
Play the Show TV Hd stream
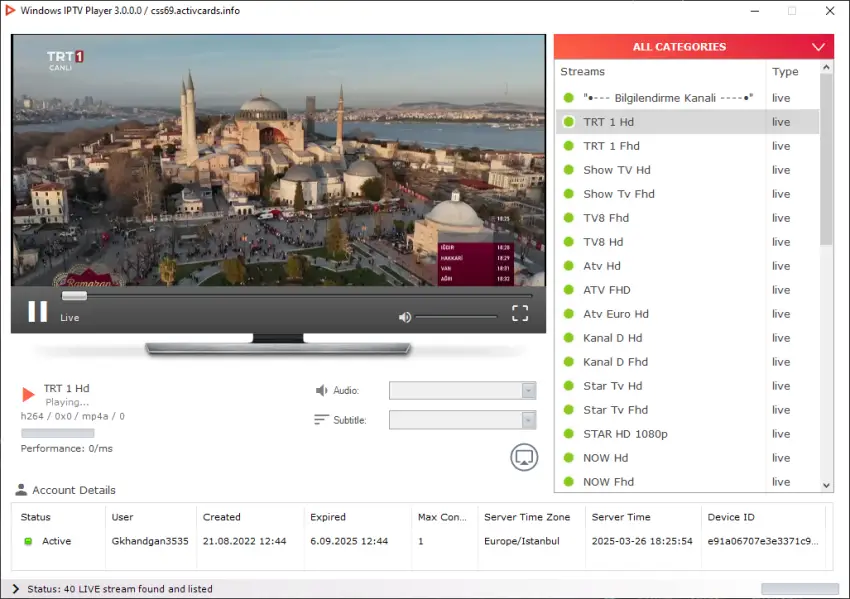pyautogui.click(x=687, y=170)
